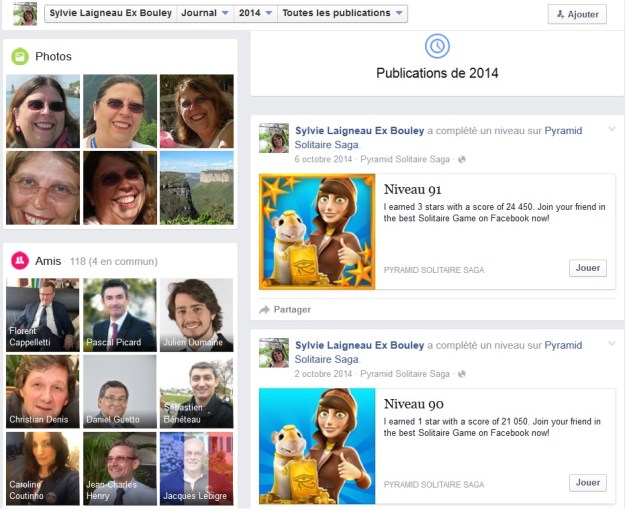Click the Niveau 90 title
625x511 pixels.
[x=414, y=404]
